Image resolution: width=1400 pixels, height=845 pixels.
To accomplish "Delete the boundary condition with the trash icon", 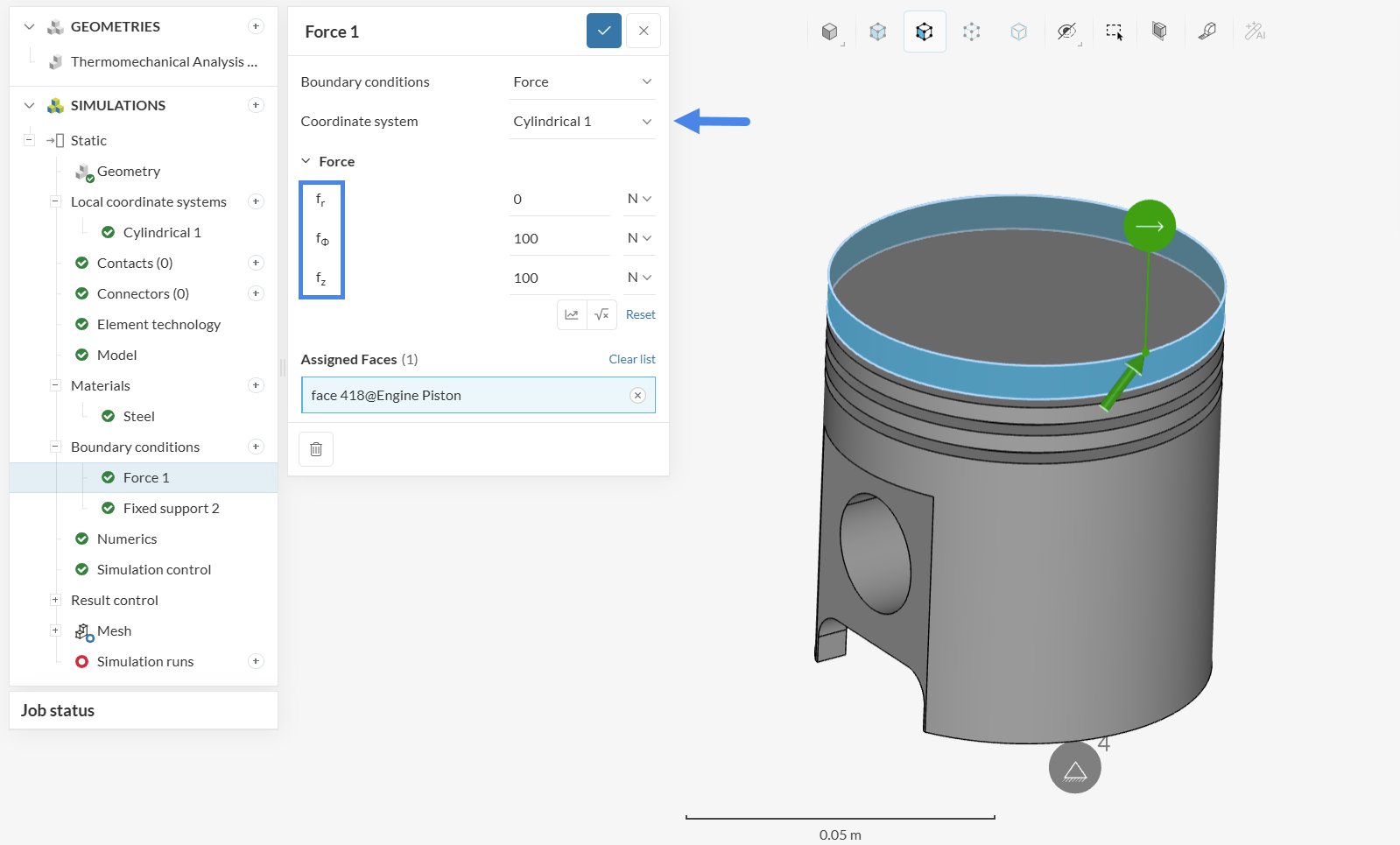I will [x=316, y=449].
